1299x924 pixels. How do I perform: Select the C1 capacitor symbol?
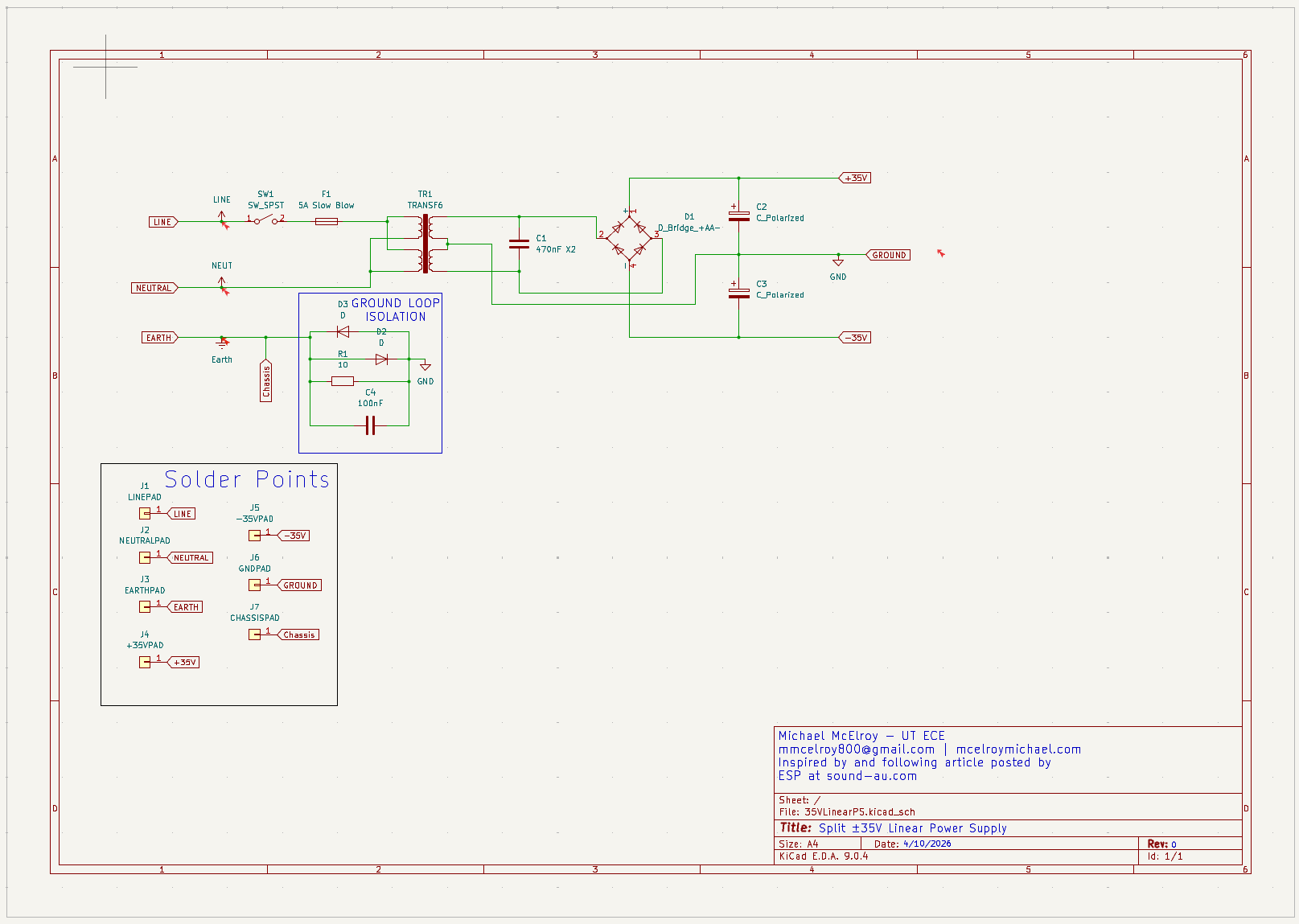click(x=519, y=244)
